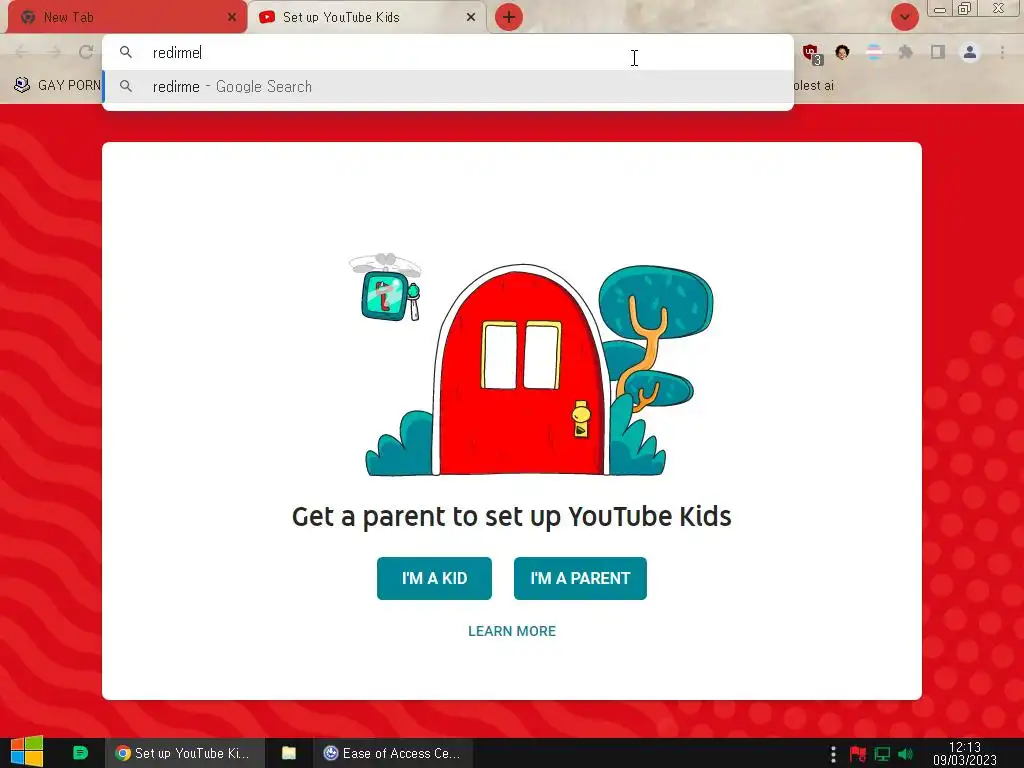Viewport: 1024px width, 768px height.
Task: Minimize the Chrome window
Action: (x=940, y=9)
